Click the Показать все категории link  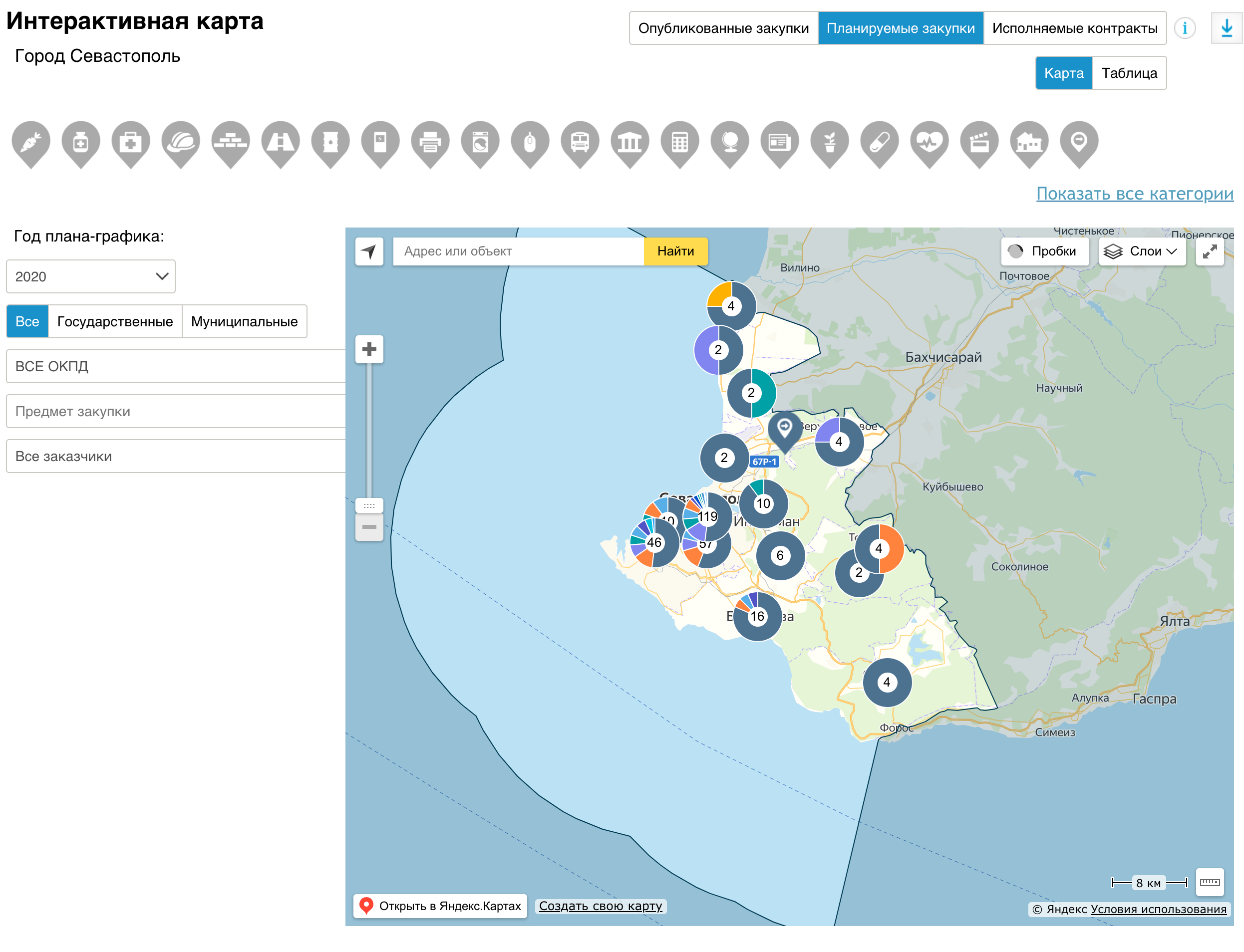coord(1134,193)
